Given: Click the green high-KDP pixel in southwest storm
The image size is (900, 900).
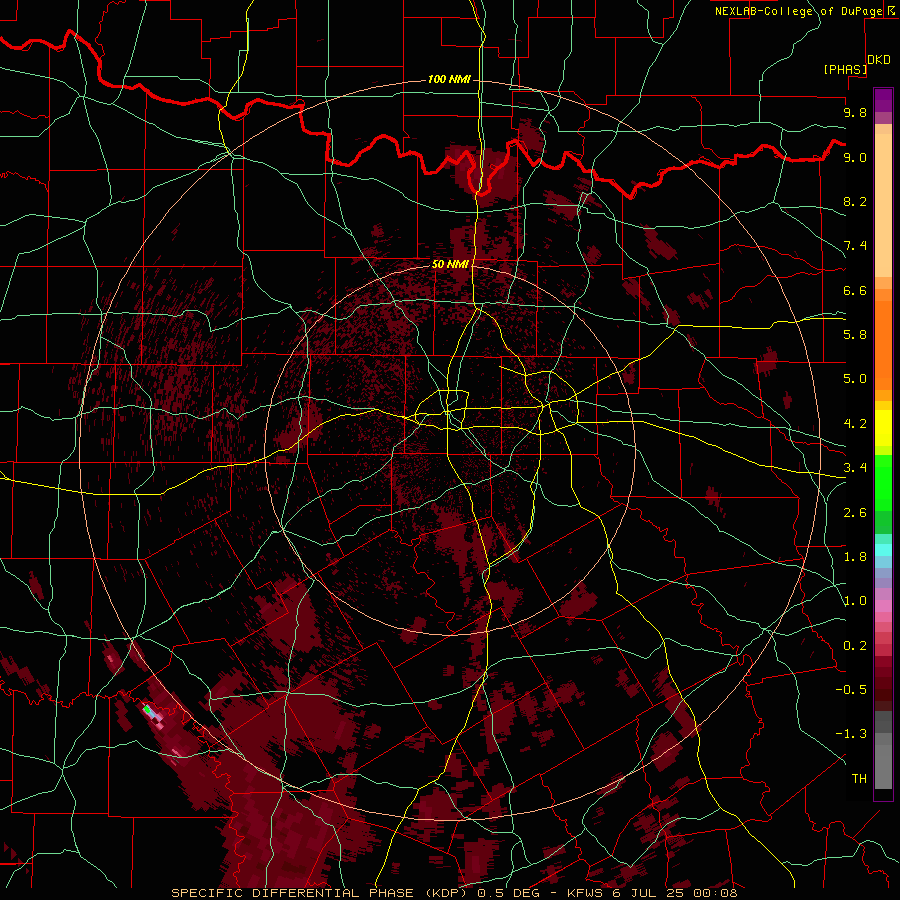Looking at the screenshot, I should (147, 710).
